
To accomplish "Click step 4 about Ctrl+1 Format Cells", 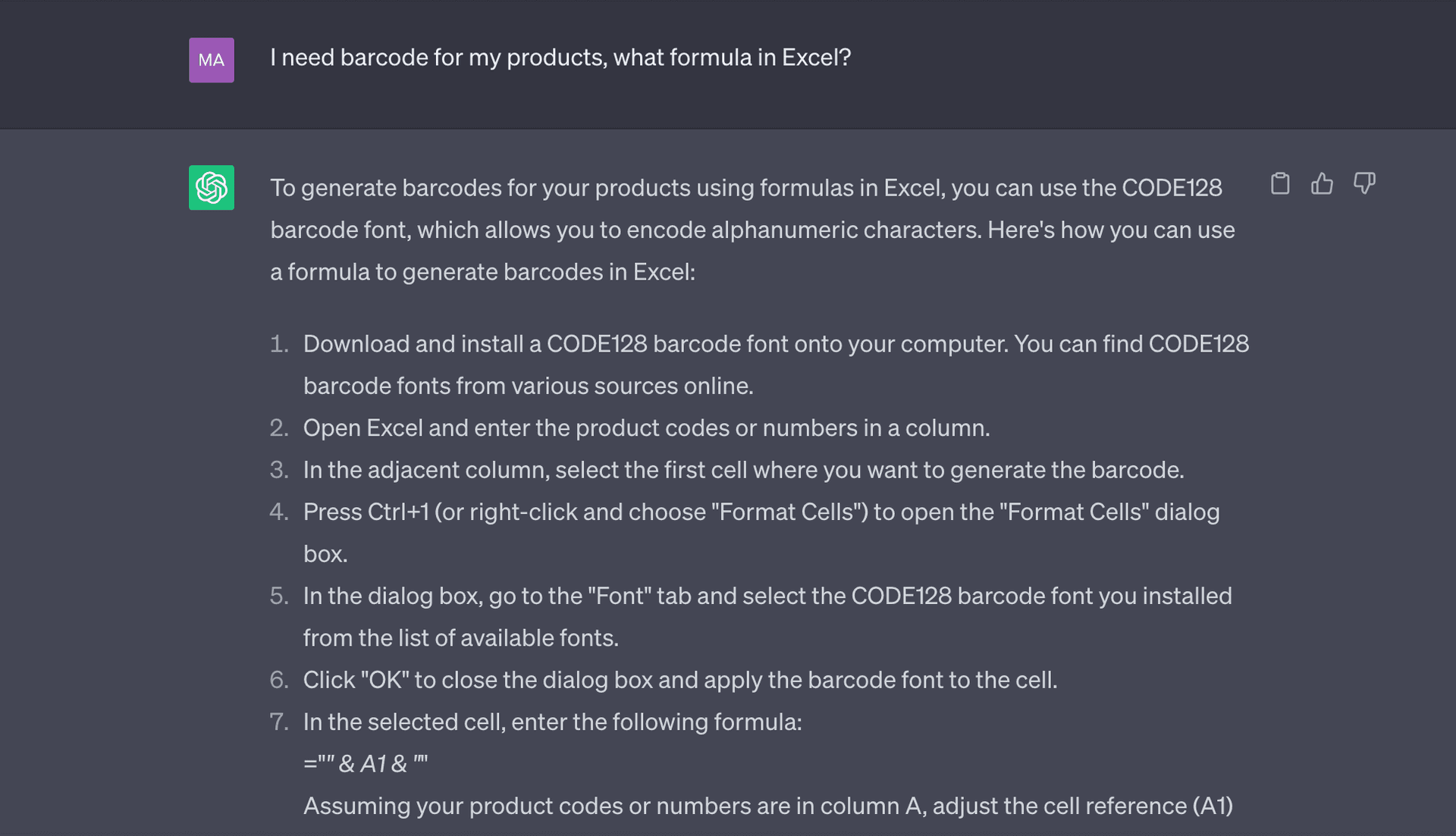I will (x=761, y=532).
